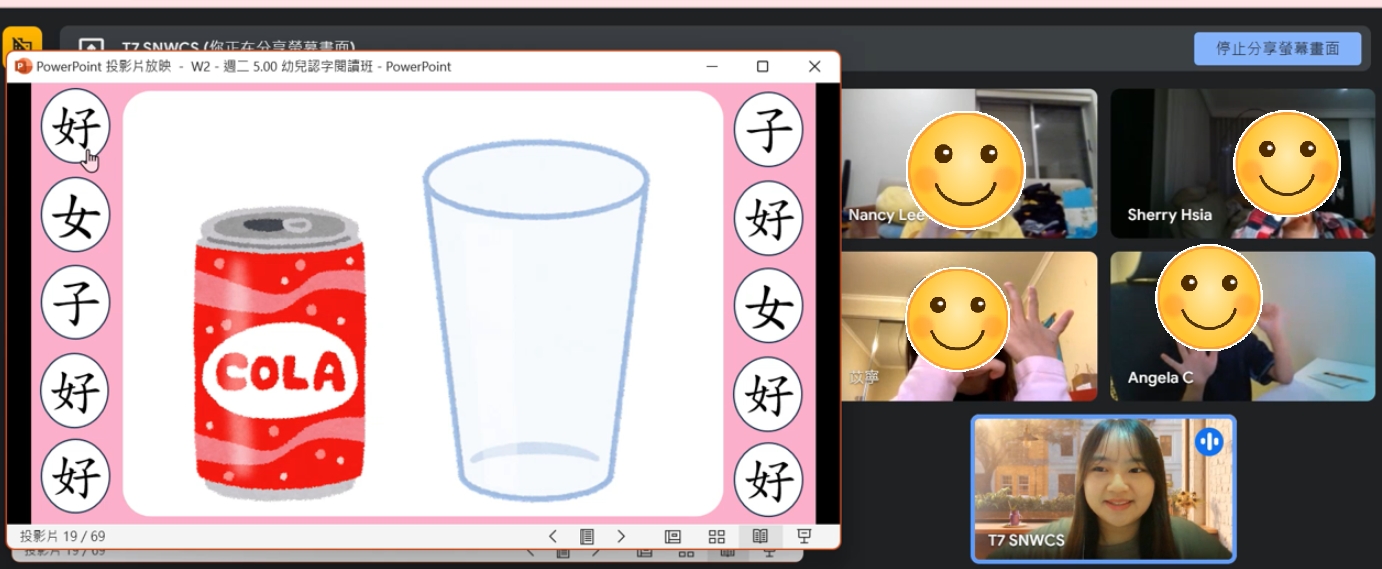Switch to Normal view icon

point(673,537)
